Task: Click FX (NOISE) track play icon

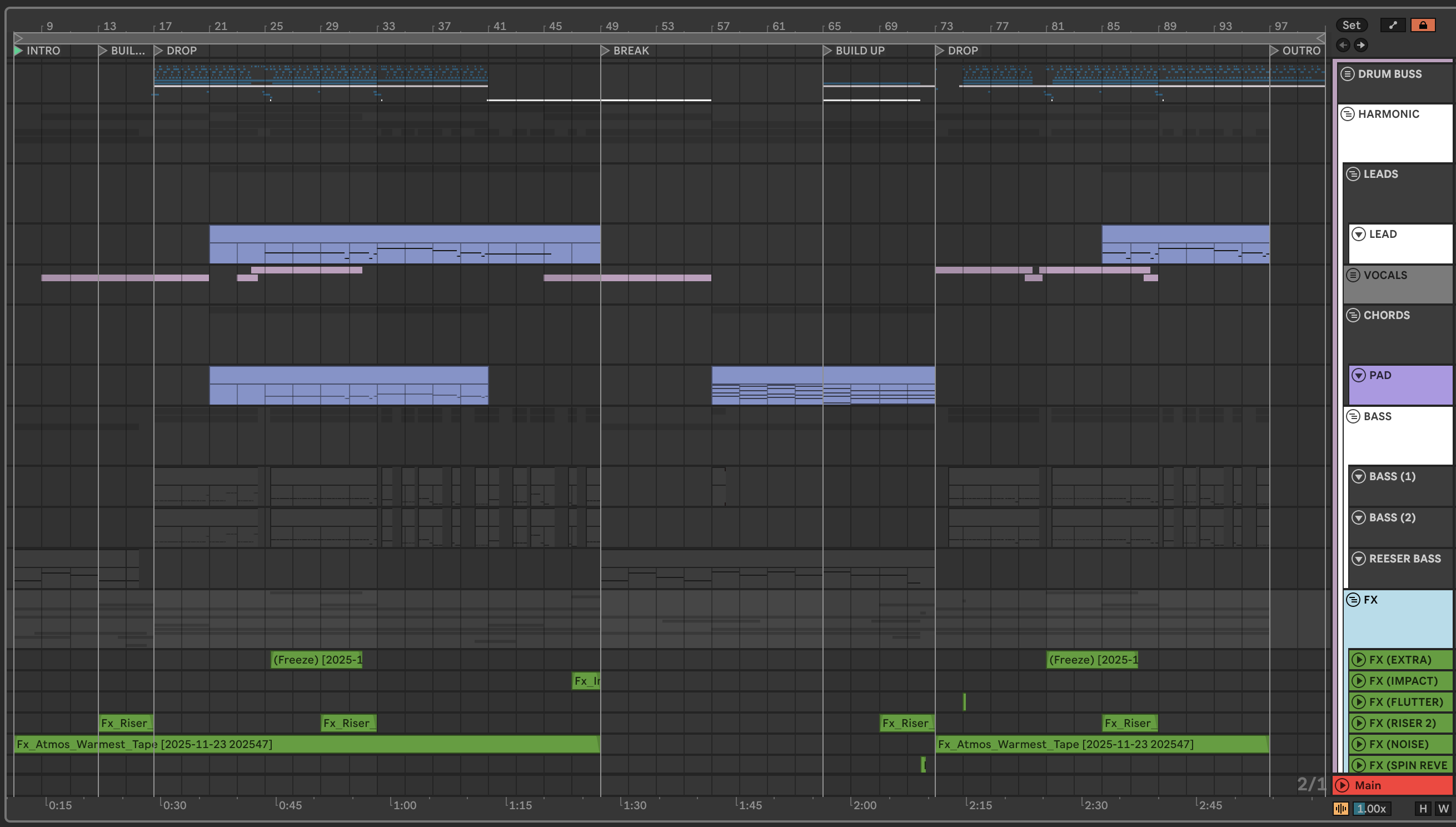Action: pyautogui.click(x=1358, y=744)
